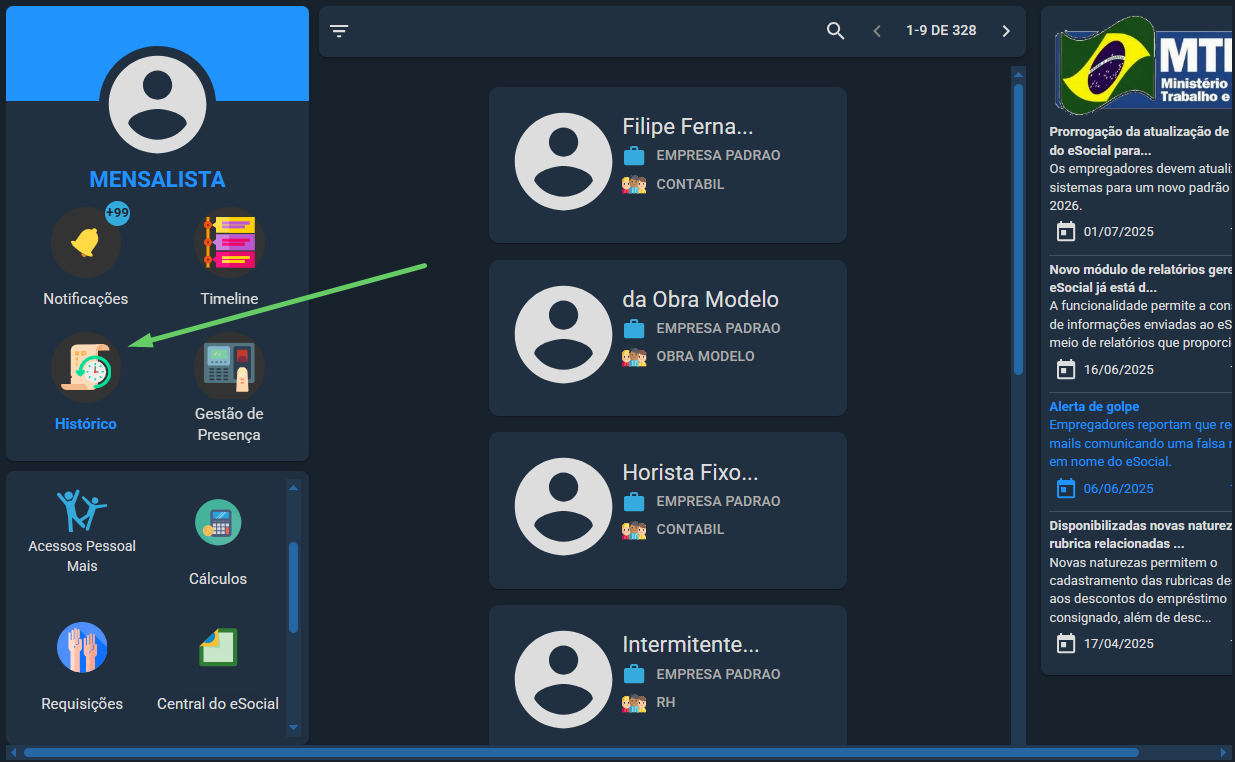
Task: Open the Novo módulo de relatórios news item
Action: tap(1140, 278)
